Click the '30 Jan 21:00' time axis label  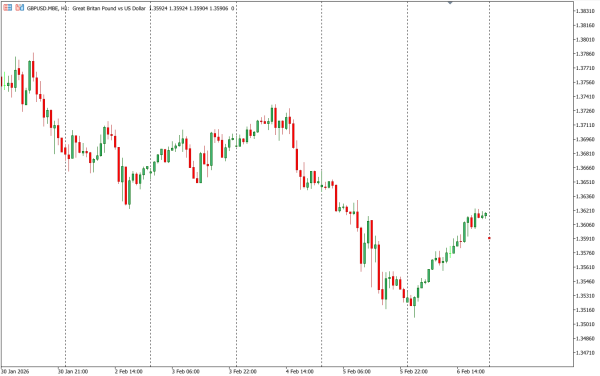73,371
